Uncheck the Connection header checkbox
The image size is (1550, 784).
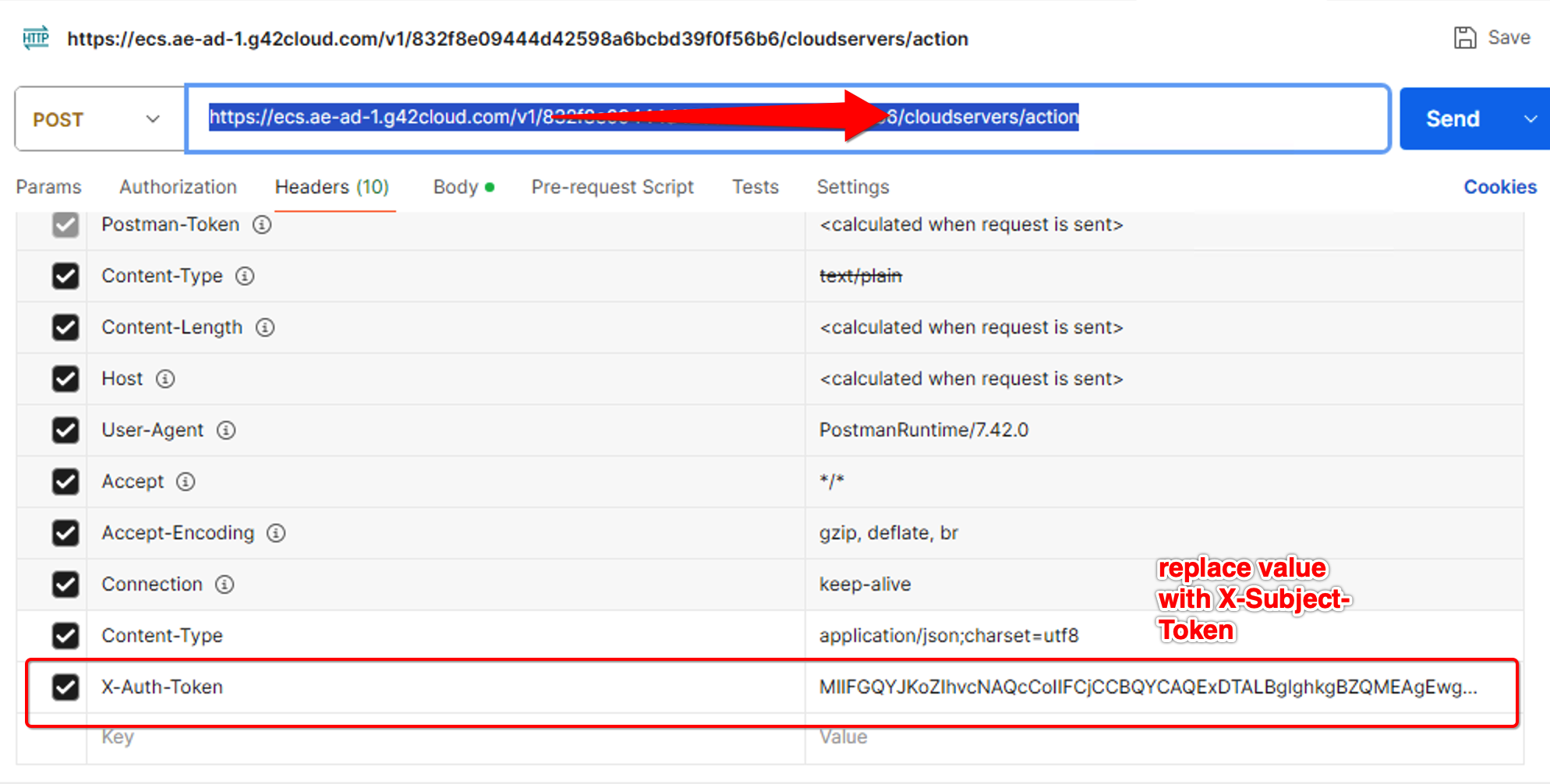point(65,584)
